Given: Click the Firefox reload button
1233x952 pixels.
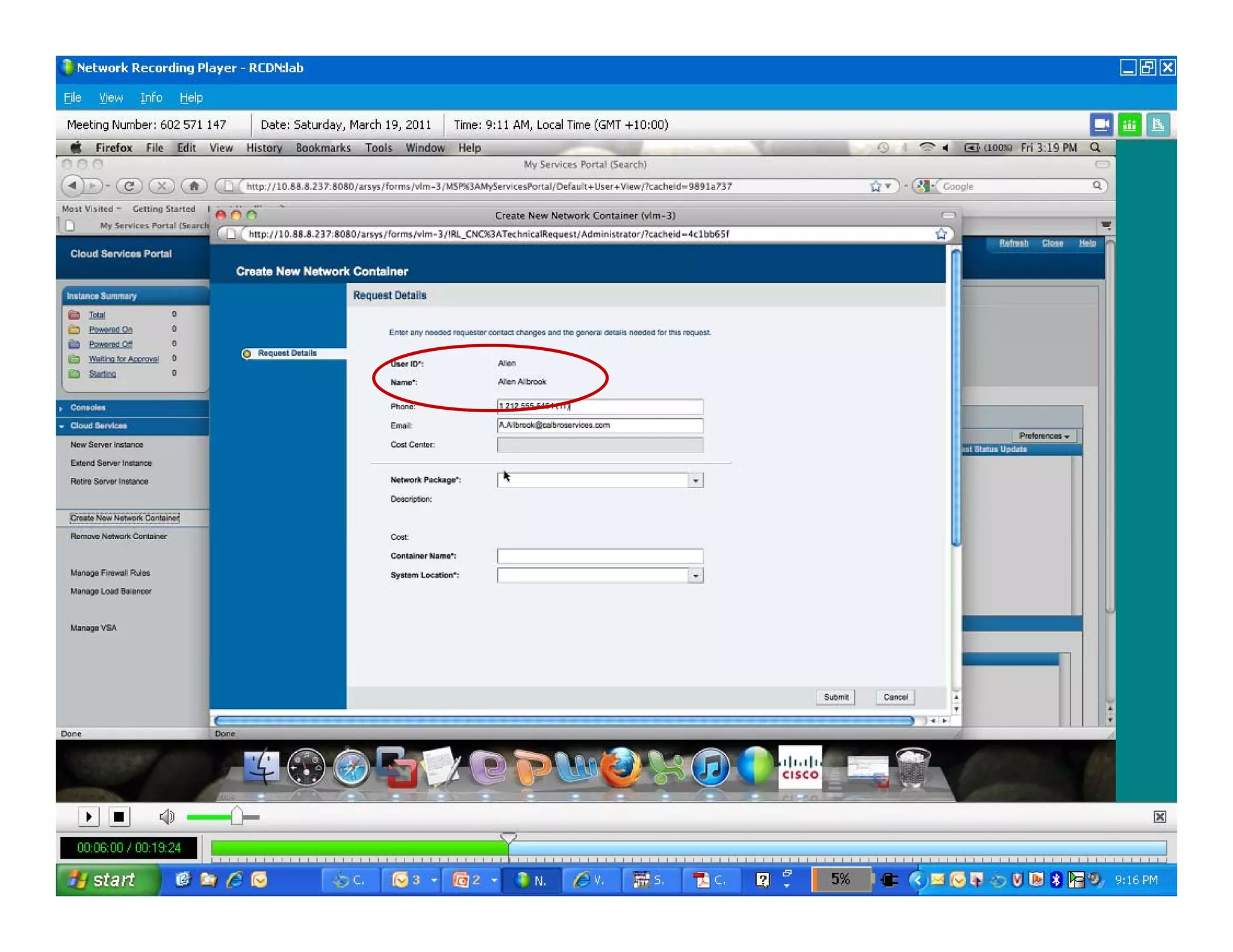Looking at the screenshot, I should pyautogui.click(x=129, y=186).
